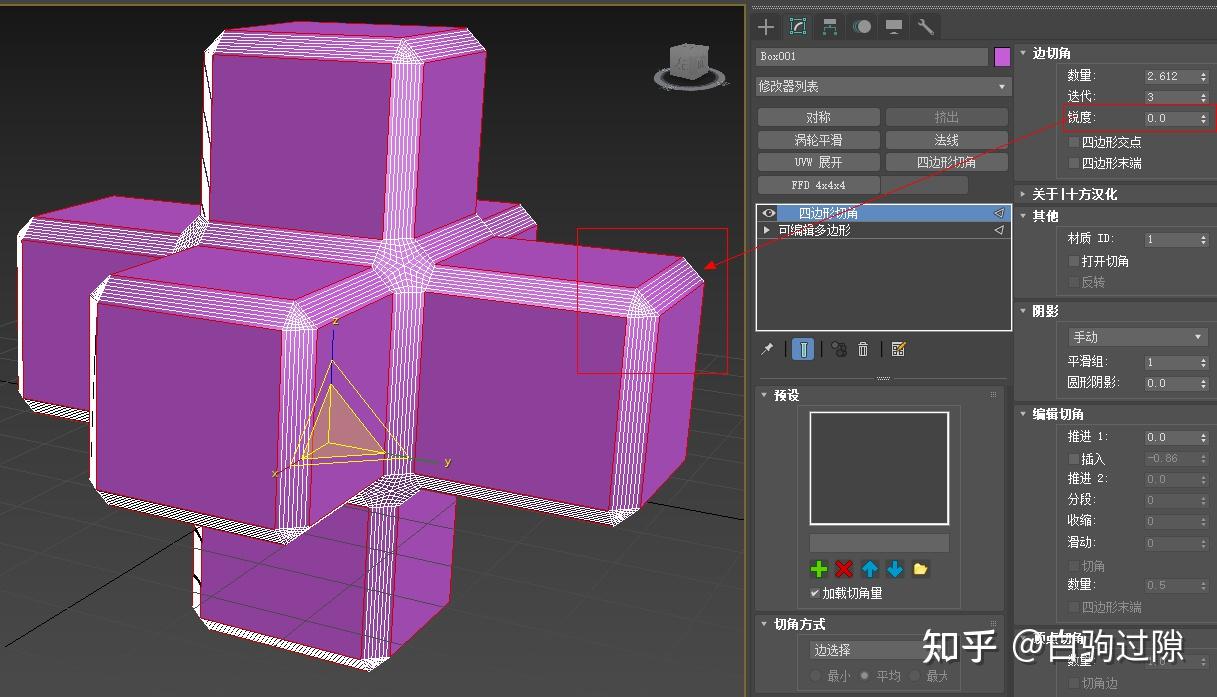Open the Create panel plus icon
This screenshot has width=1217, height=697.
coord(765,26)
